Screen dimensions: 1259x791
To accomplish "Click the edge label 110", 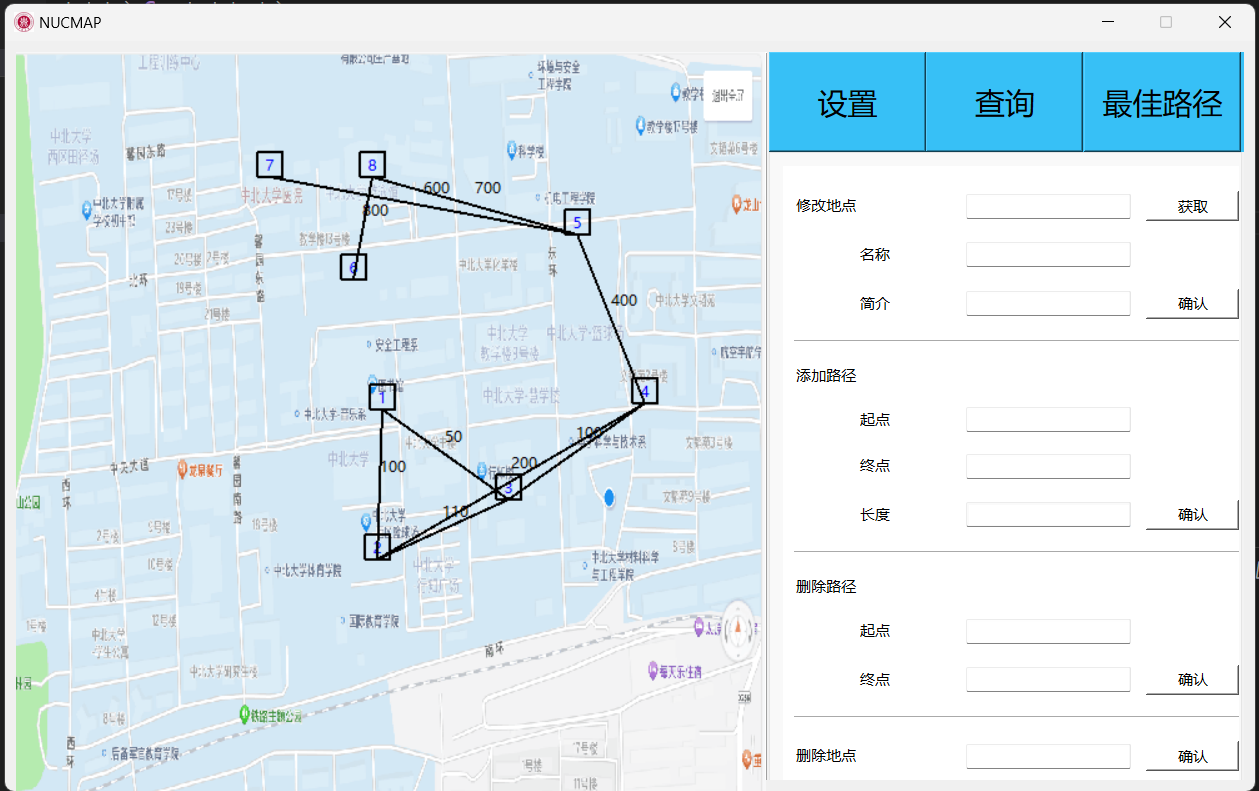I will tap(455, 511).
